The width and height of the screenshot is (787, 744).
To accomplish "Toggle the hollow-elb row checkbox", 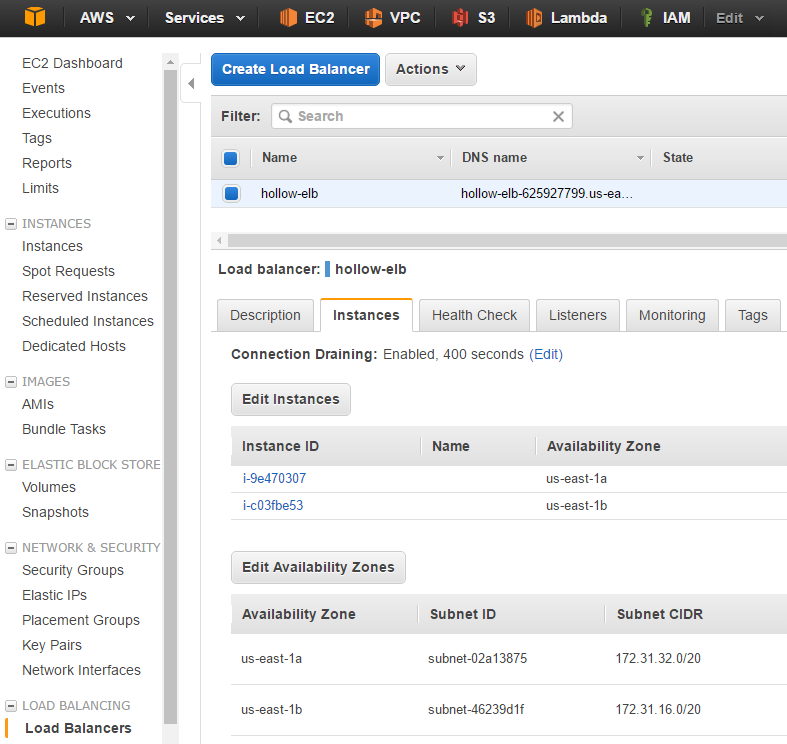I will [231, 193].
